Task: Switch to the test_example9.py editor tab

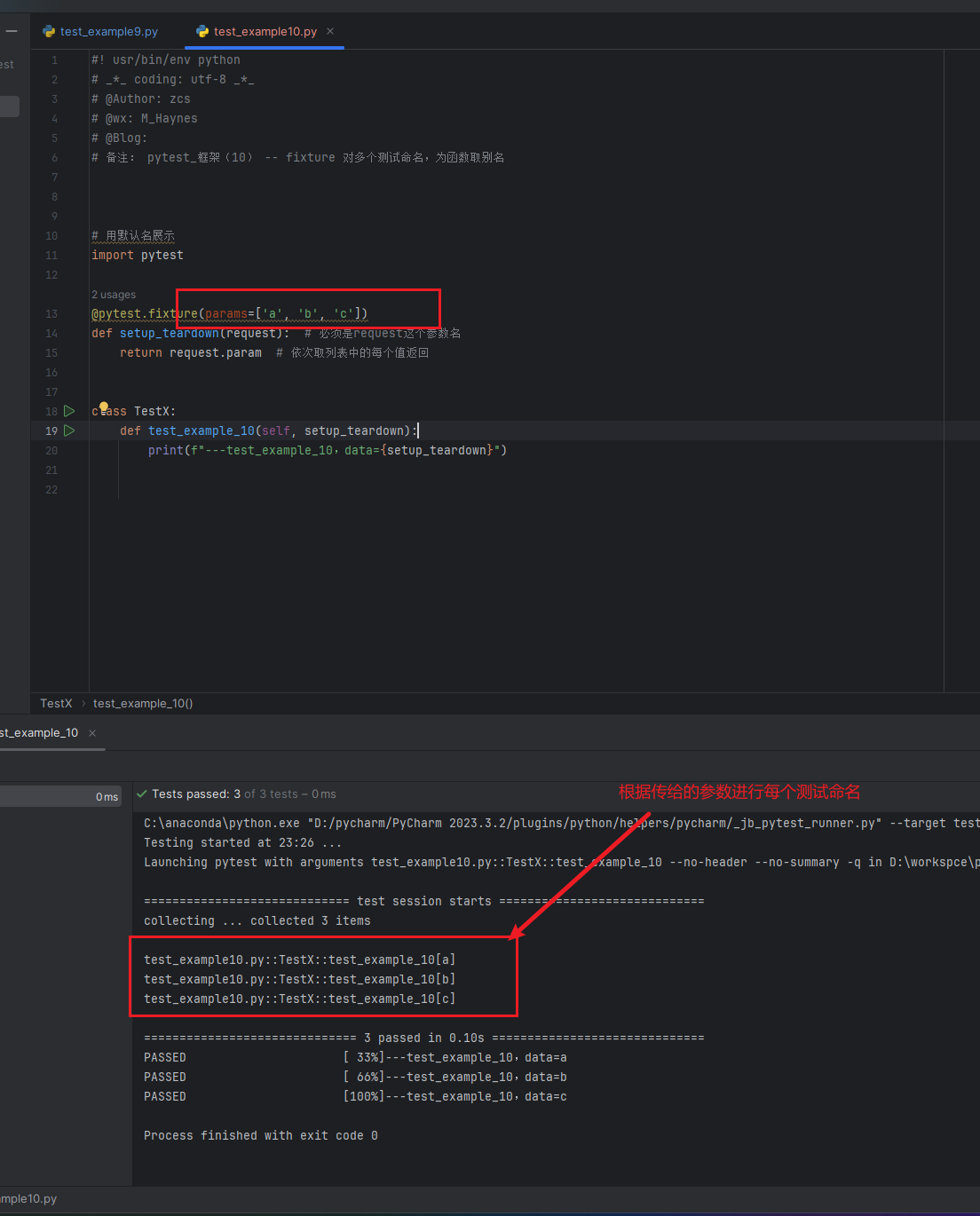Action: [x=100, y=31]
